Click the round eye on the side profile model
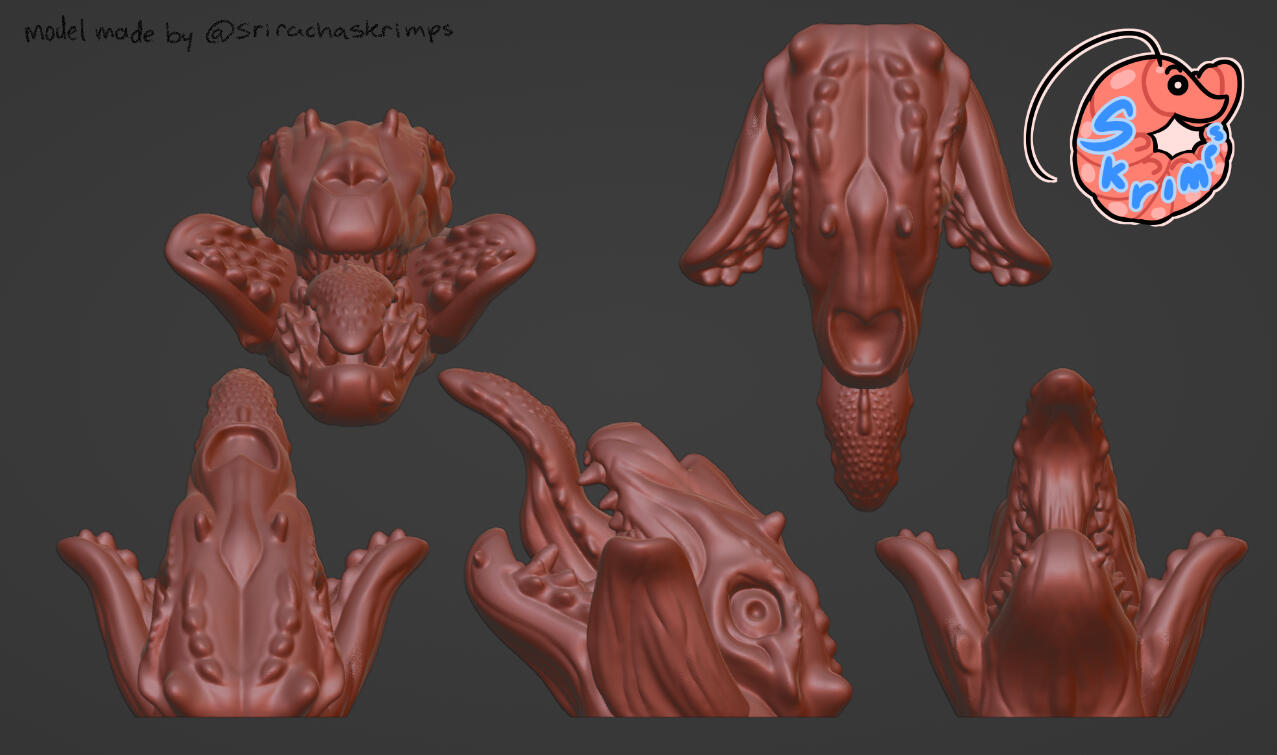Image resolution: width=1277 pixels, height=755 pixels. click(755, 609)
